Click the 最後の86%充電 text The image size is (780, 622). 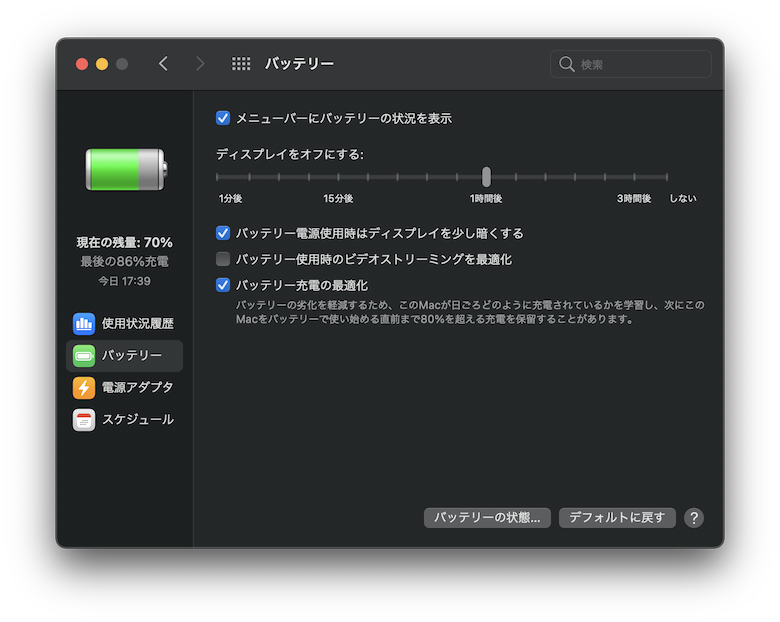click(124, 262)
